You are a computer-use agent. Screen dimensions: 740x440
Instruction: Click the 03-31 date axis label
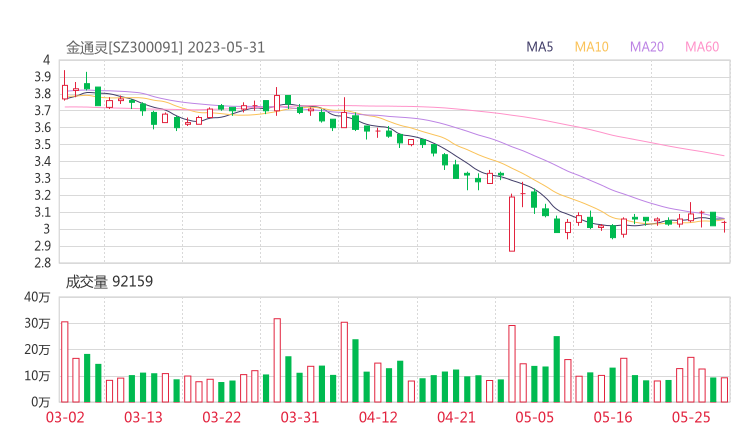(300, 417)
